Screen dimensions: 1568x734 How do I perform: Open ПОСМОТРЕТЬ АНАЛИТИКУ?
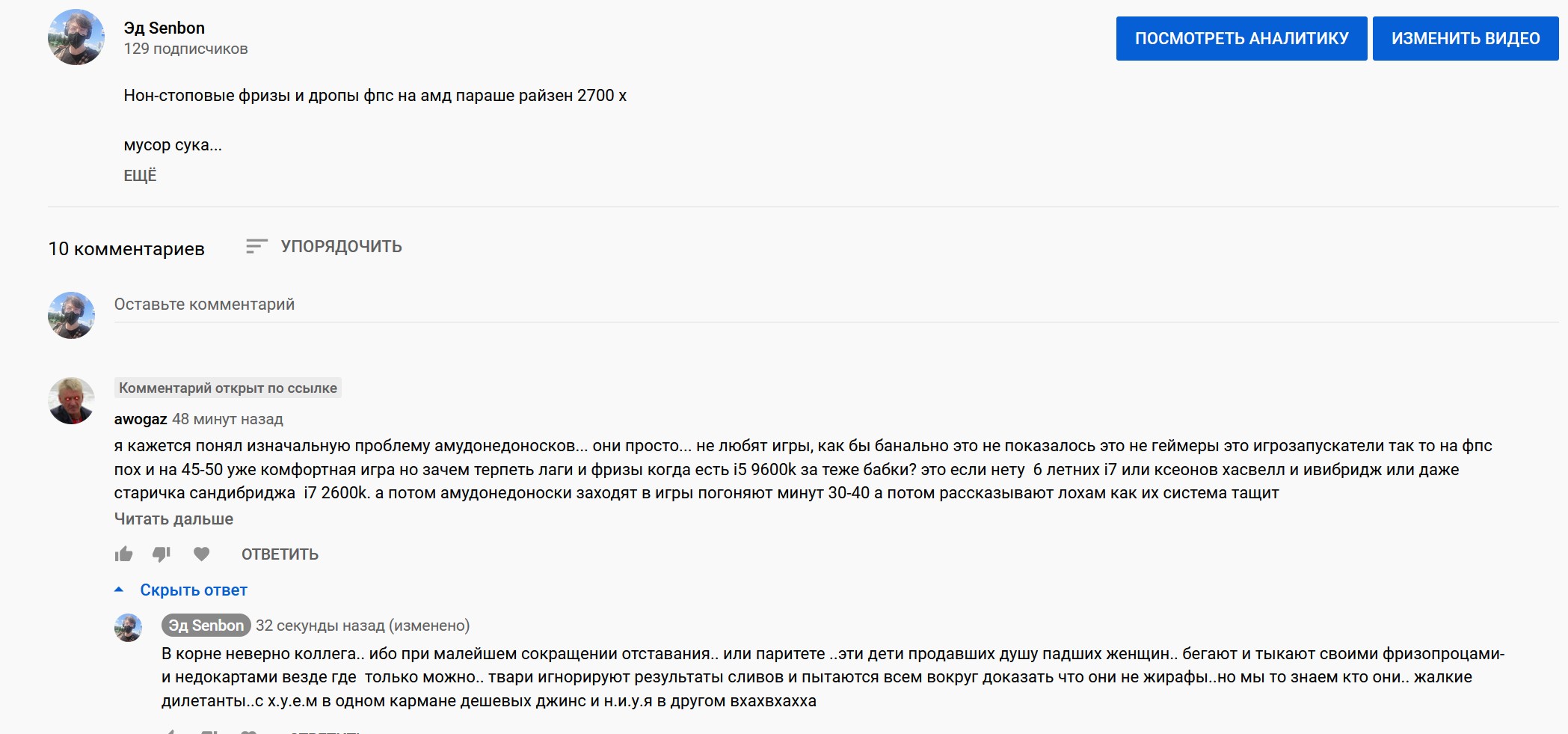pyautogui.click(x=1241, y=39)
